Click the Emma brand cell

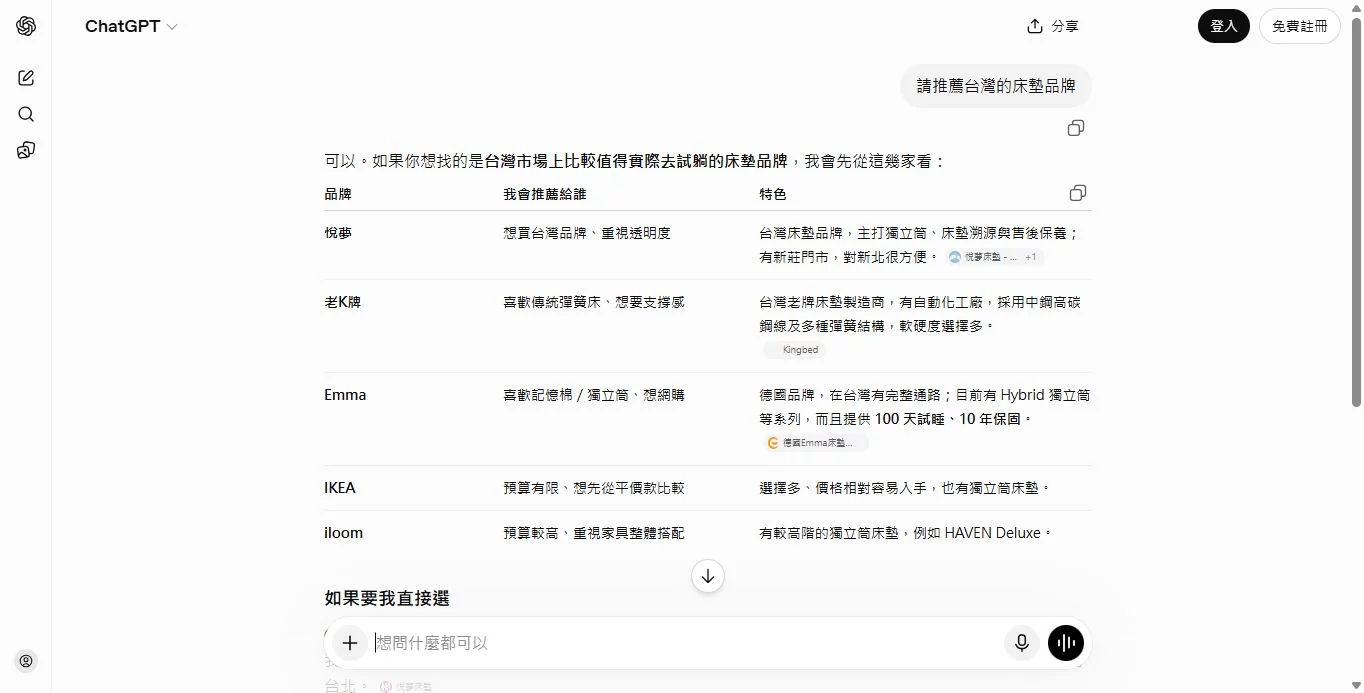[x=345, y=395]
